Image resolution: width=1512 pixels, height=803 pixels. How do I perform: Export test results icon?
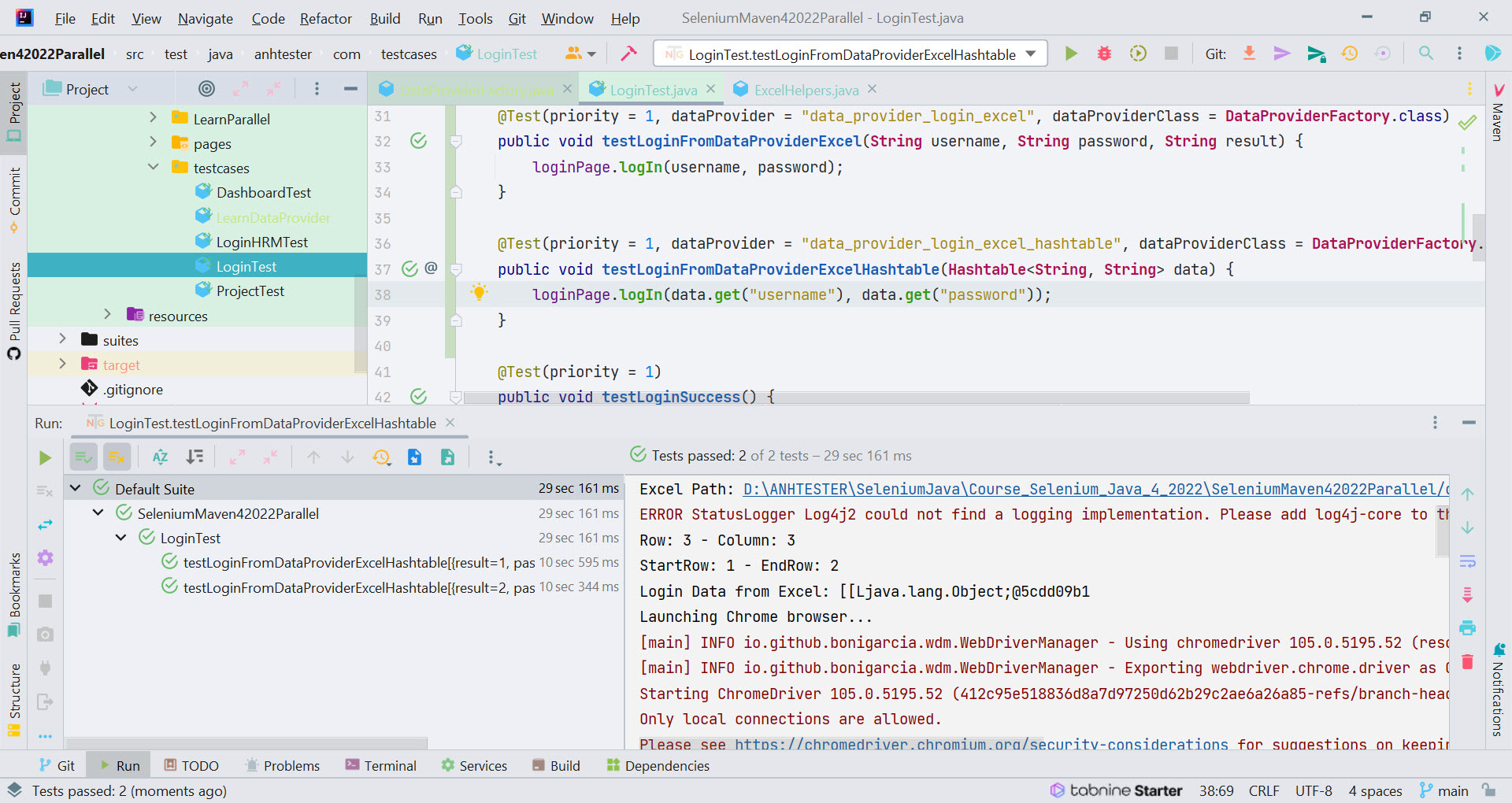447,457
